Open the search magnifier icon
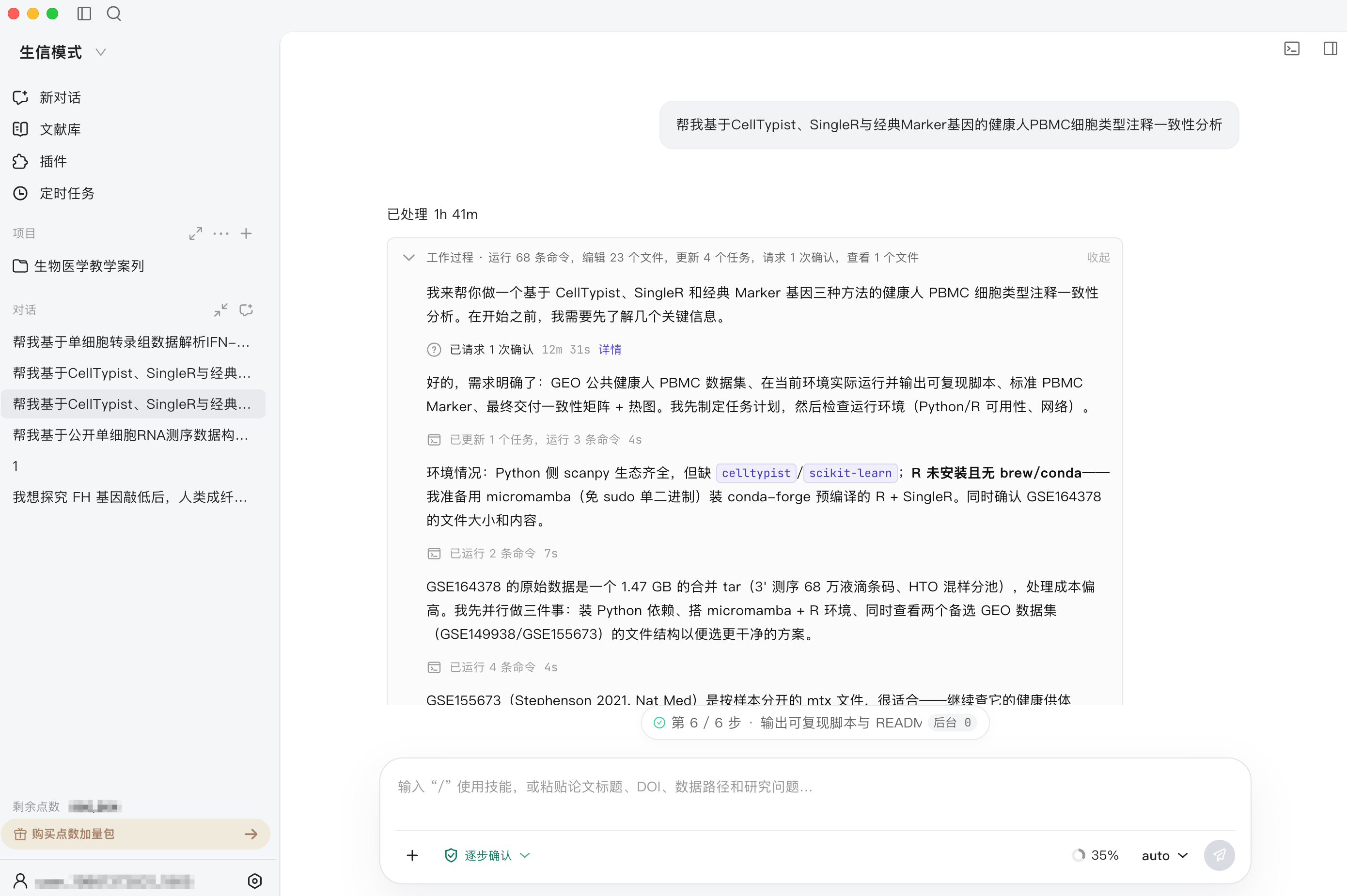This screenshot has width=1347, height=896. (114, 14)
